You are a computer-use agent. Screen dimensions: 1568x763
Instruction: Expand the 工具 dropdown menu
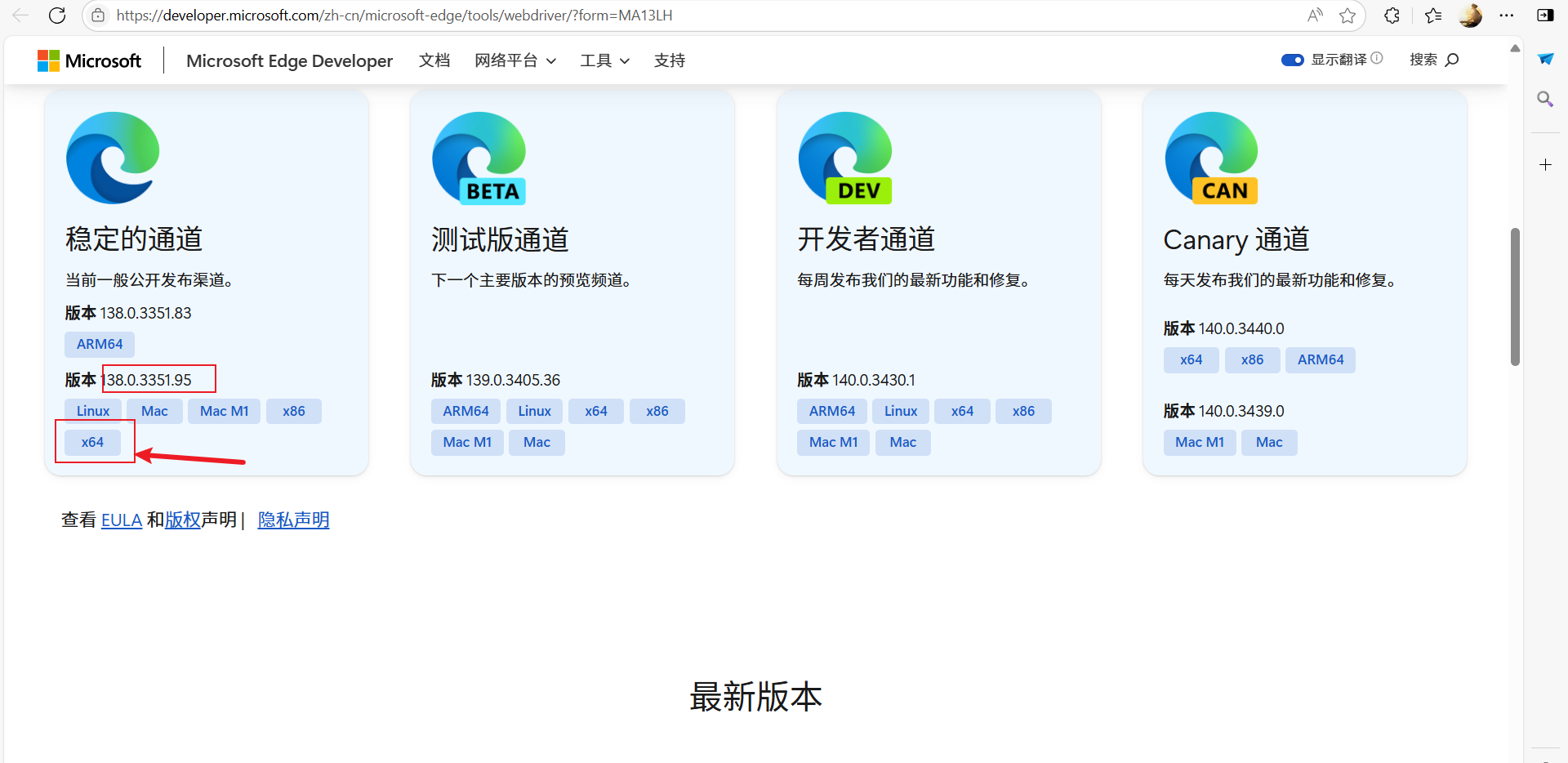tap(605, 60)
